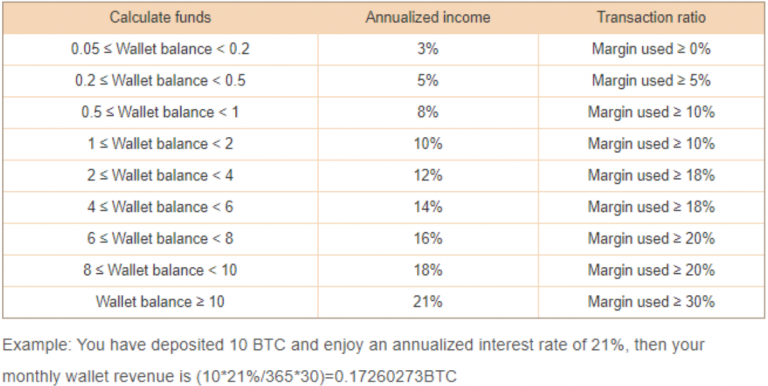
Task: Select the 0.05 ≤ Wallet balance < 0.2 cell
Action: pyautogui.click(x=160, y=49)
